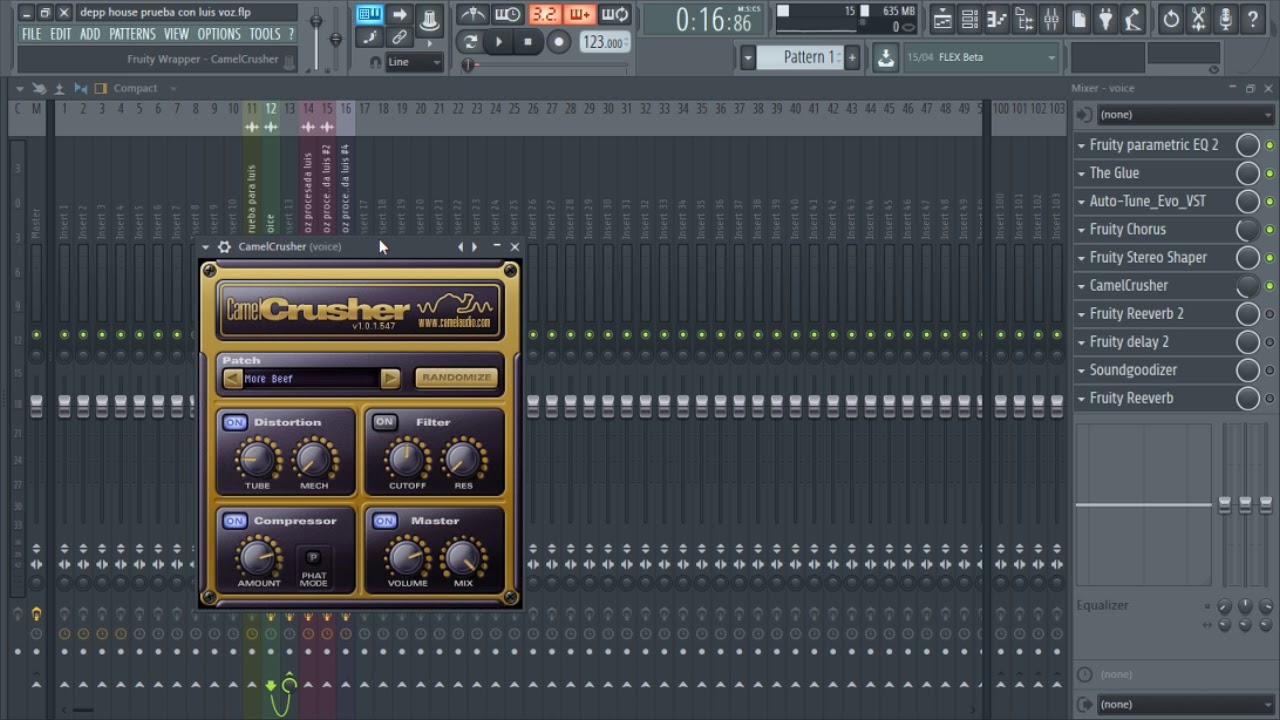Open the Auto-Tune_Evo_VST slot arrow menu
Image resolution: width=1280 pixels, height=720 pixels.
pyautogui.click(x=1081, y=201)
